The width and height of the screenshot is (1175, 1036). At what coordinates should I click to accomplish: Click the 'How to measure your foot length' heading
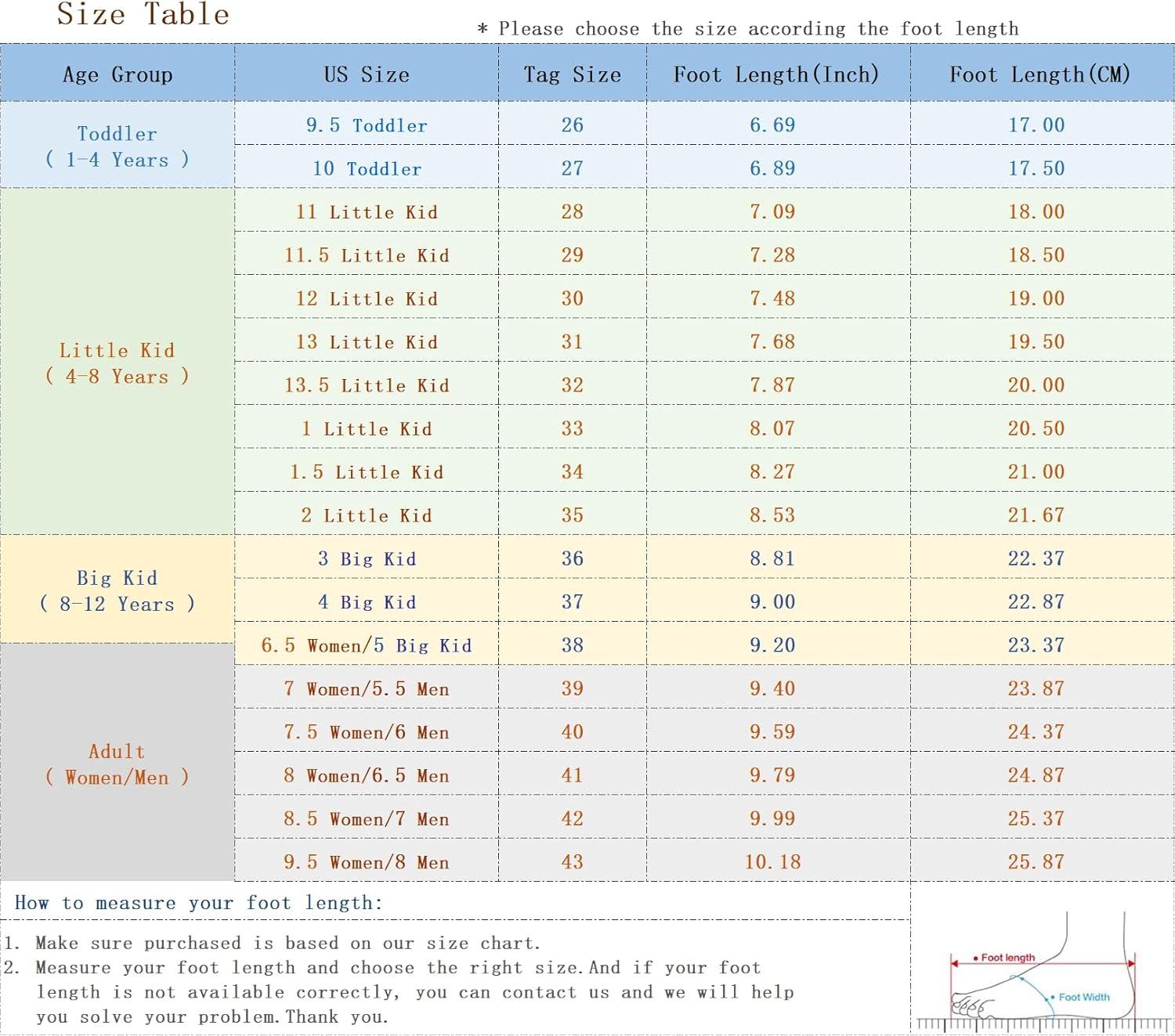[x=199, y=903]
